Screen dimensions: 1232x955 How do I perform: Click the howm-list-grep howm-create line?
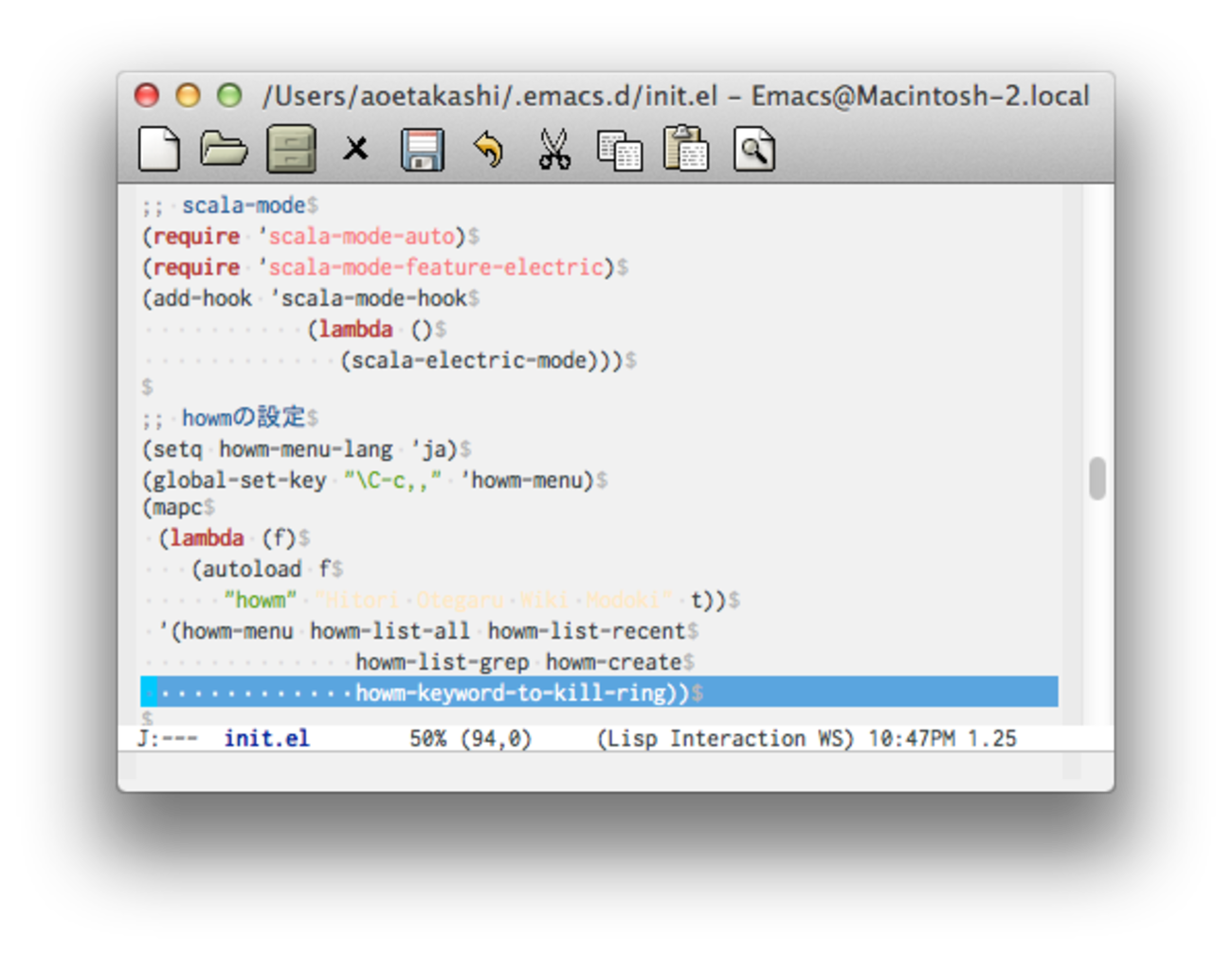[524, 661]
